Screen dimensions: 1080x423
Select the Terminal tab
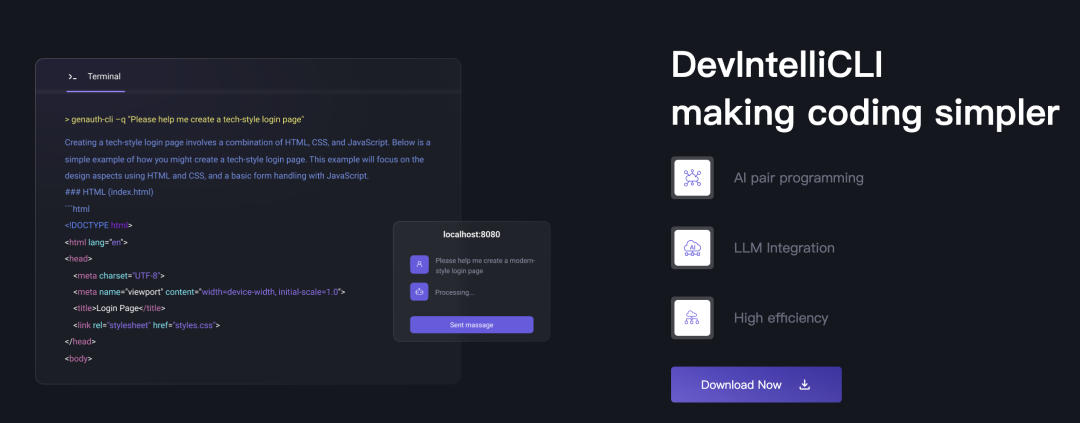point(95,76)
